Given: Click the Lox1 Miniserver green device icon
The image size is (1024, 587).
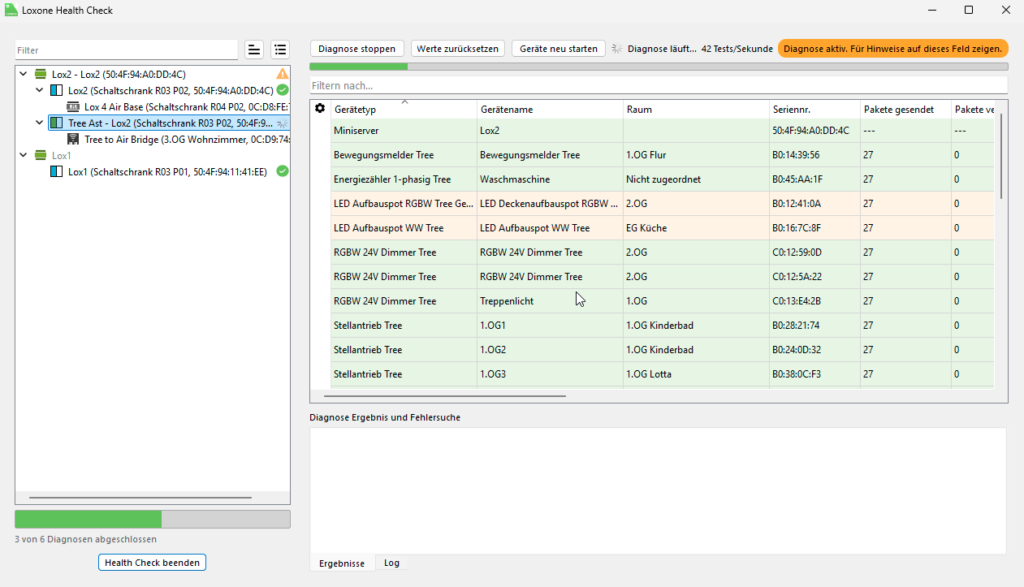Looking at the screenshot, I should point(40,155).
